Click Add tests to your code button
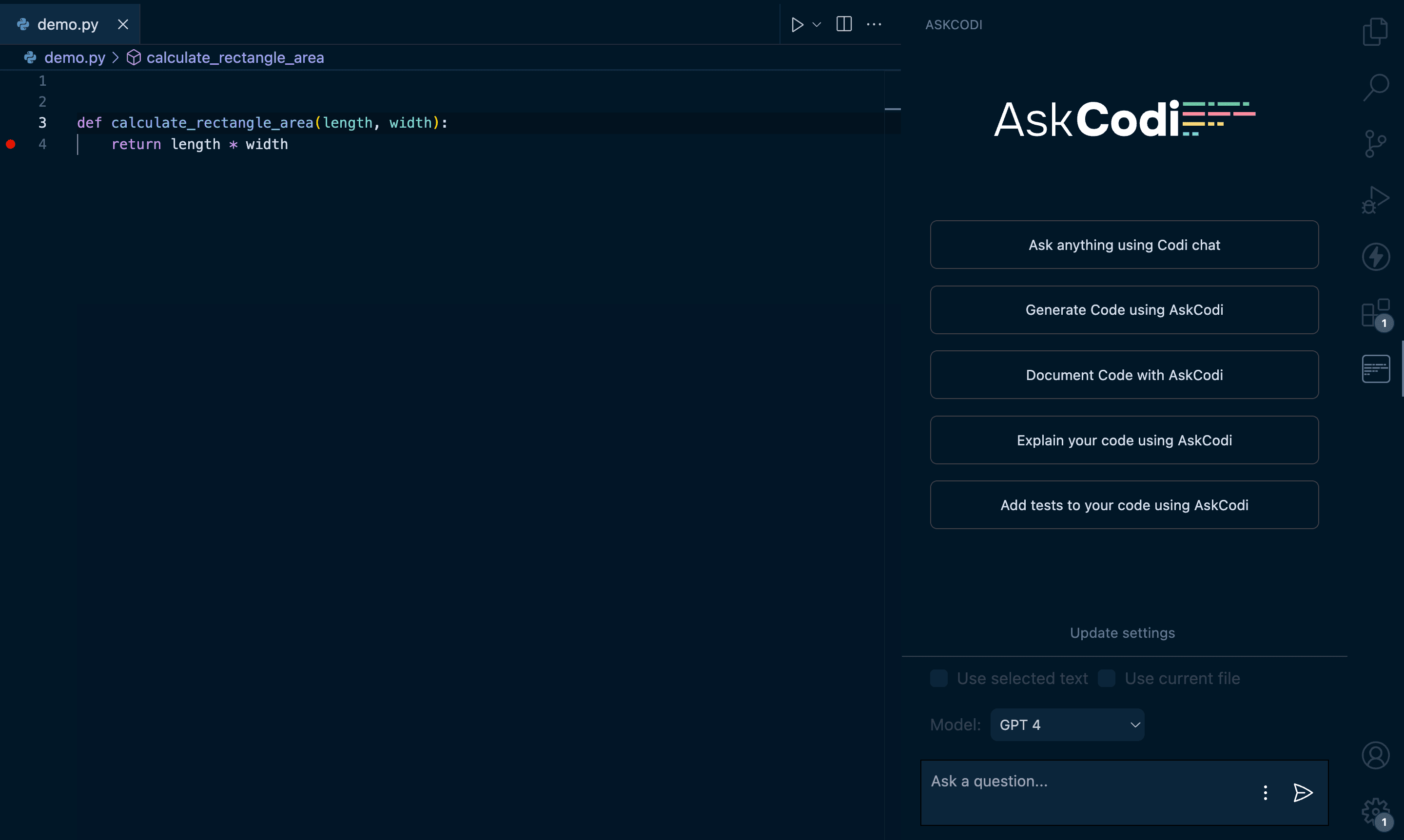The width and height of the screenshot is (1404, 840). 1124,505
